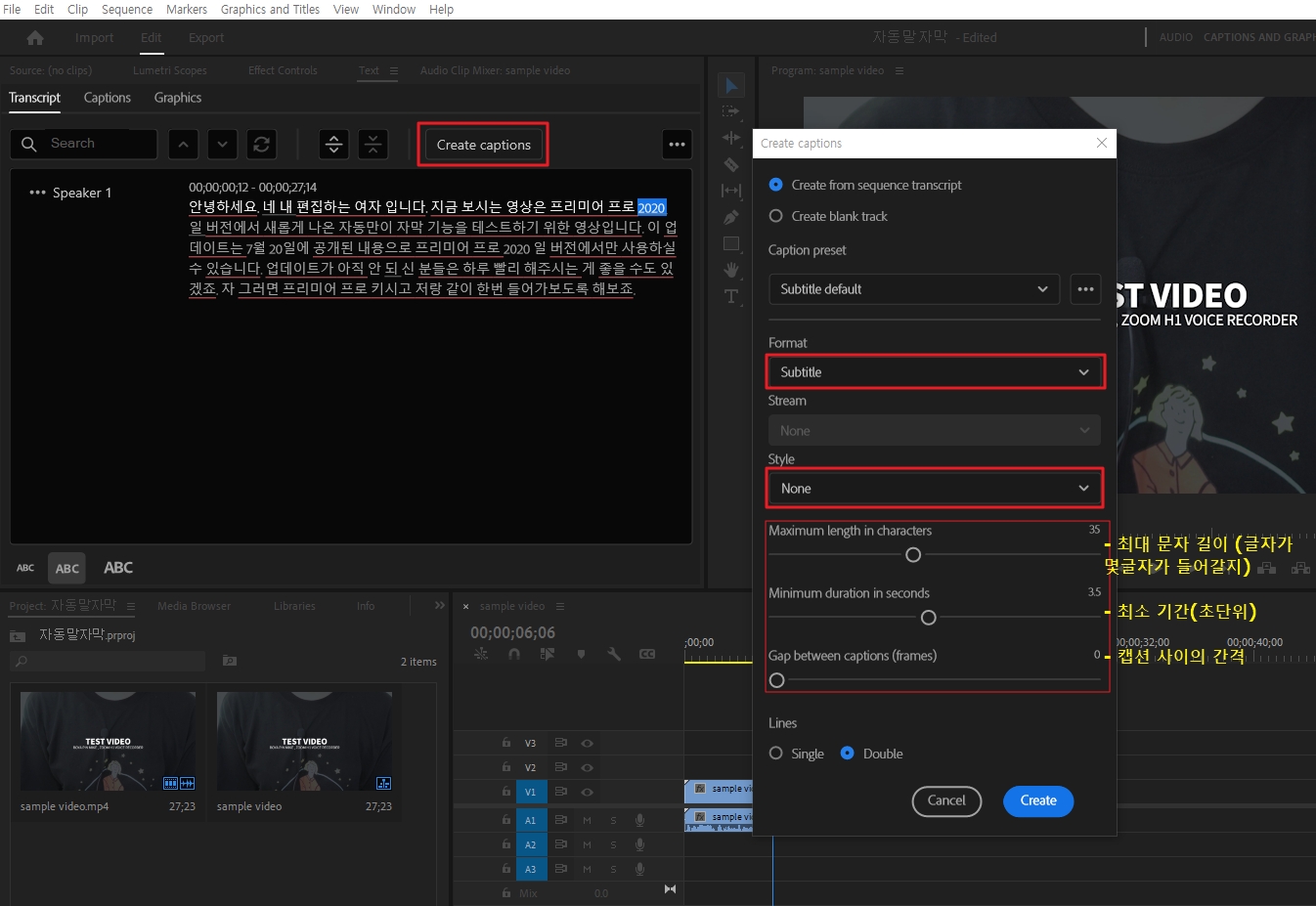
Task: Toggle V1 track output eye
Action: [x=587, y=792]
